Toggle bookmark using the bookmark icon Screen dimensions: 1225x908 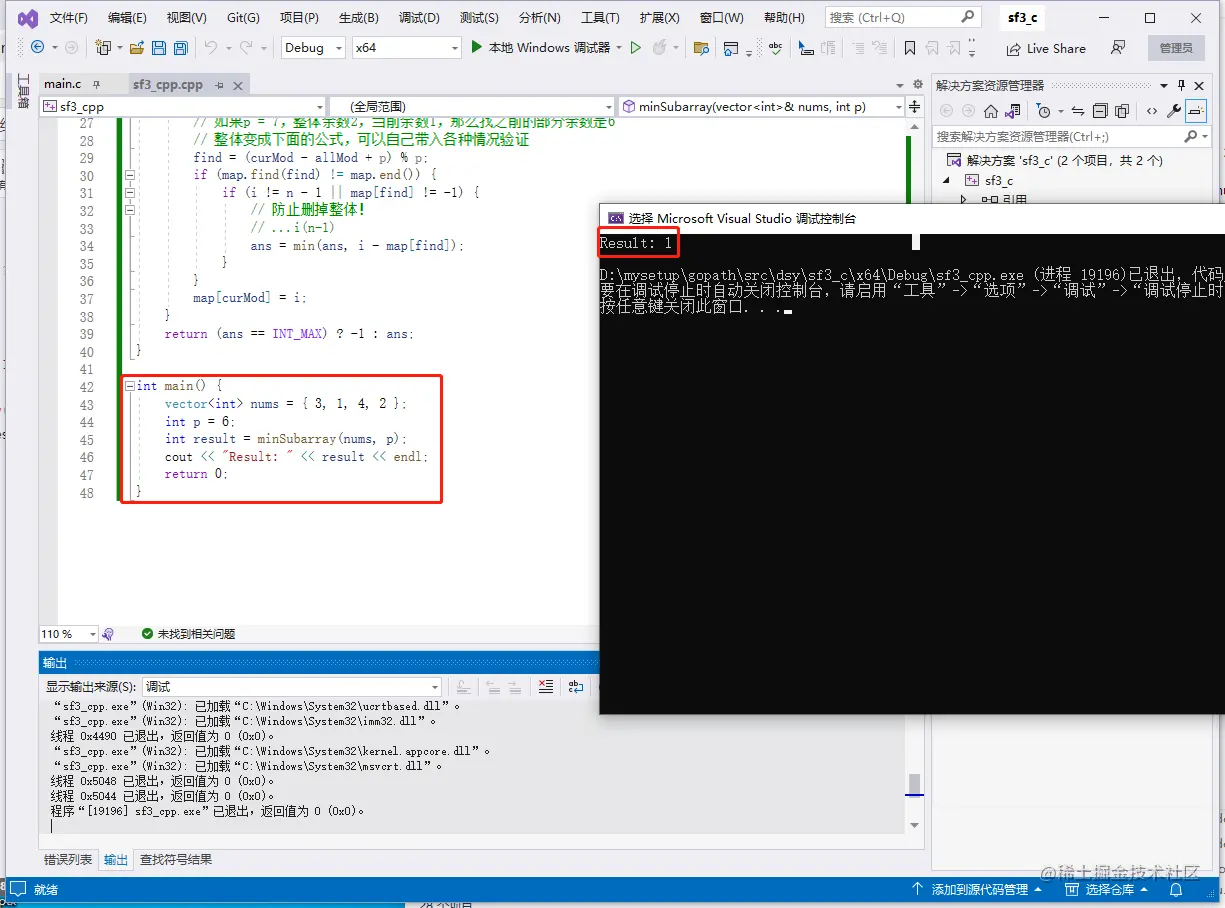click(909, 47)
